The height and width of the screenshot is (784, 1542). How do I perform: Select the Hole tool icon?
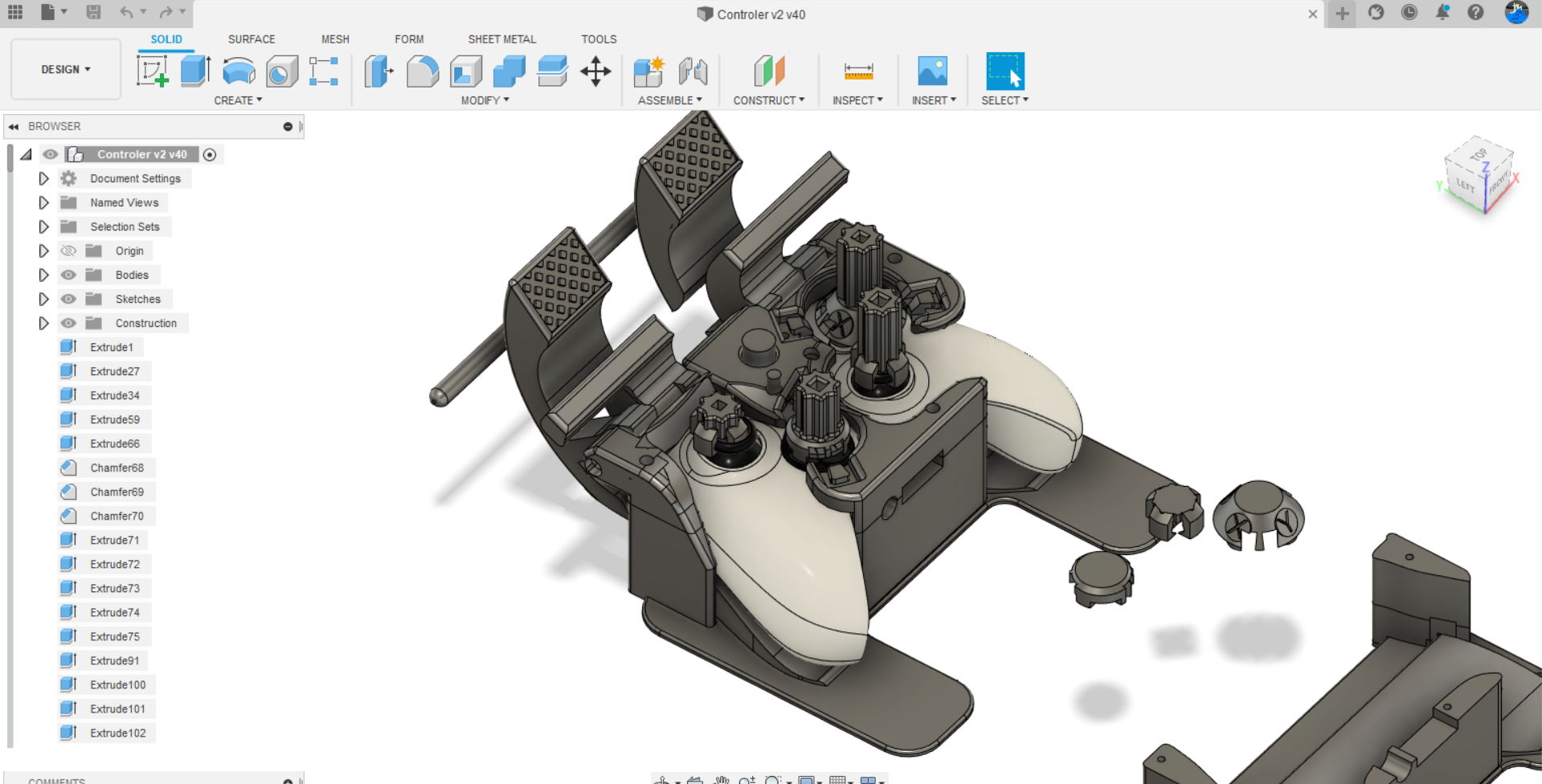click(x=282, y=71)
